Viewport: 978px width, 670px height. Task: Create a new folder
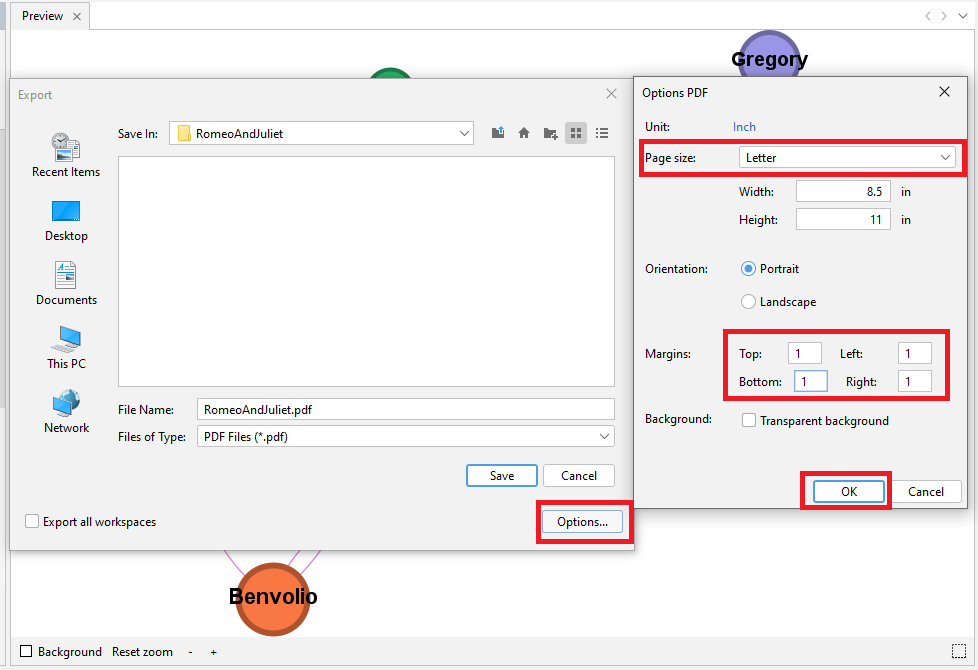point(549,132)
